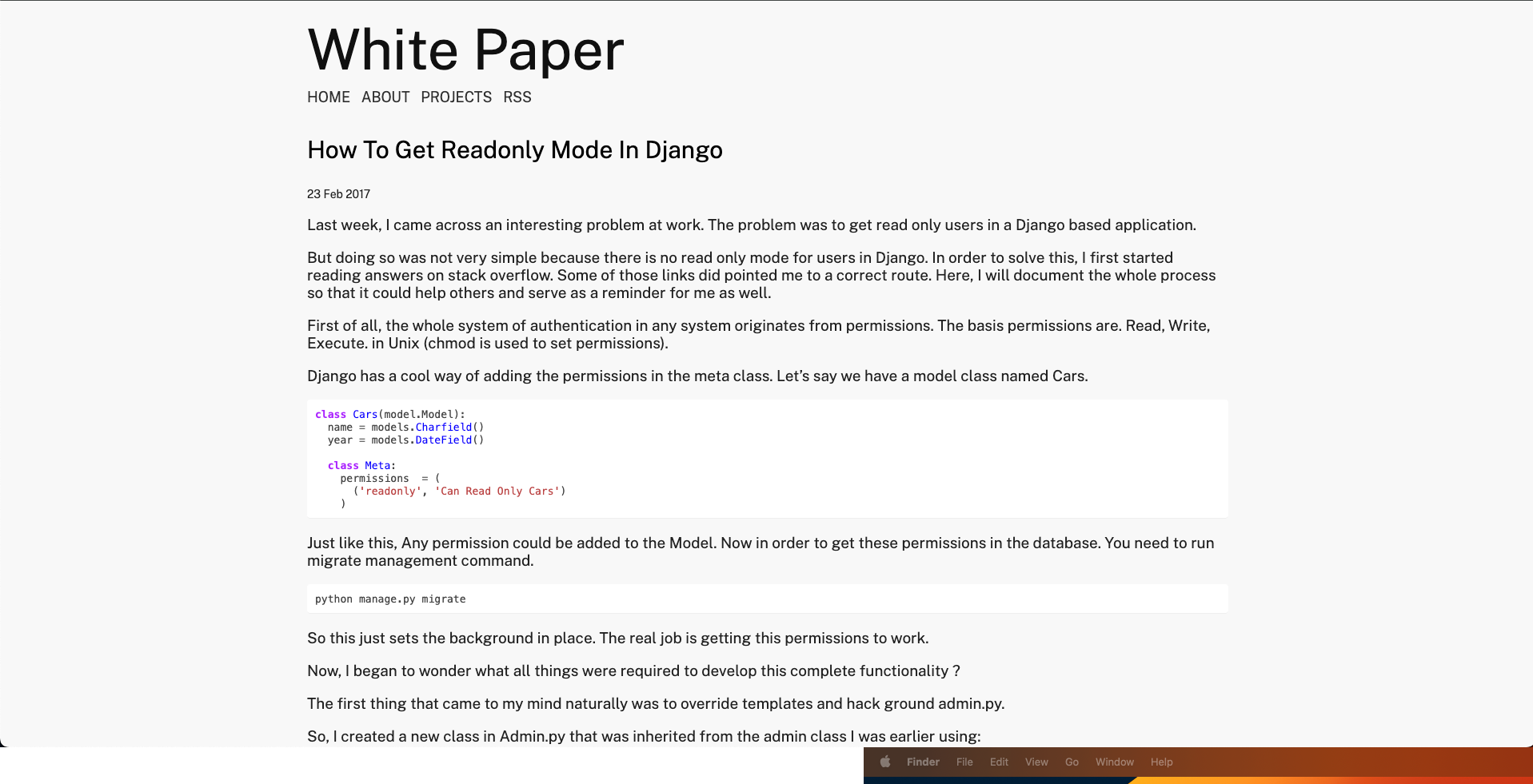This screenshot has width=1533, height=784.
Task: Click paragraph starting 'First of all, the whole system'
Action: (759, 335)
